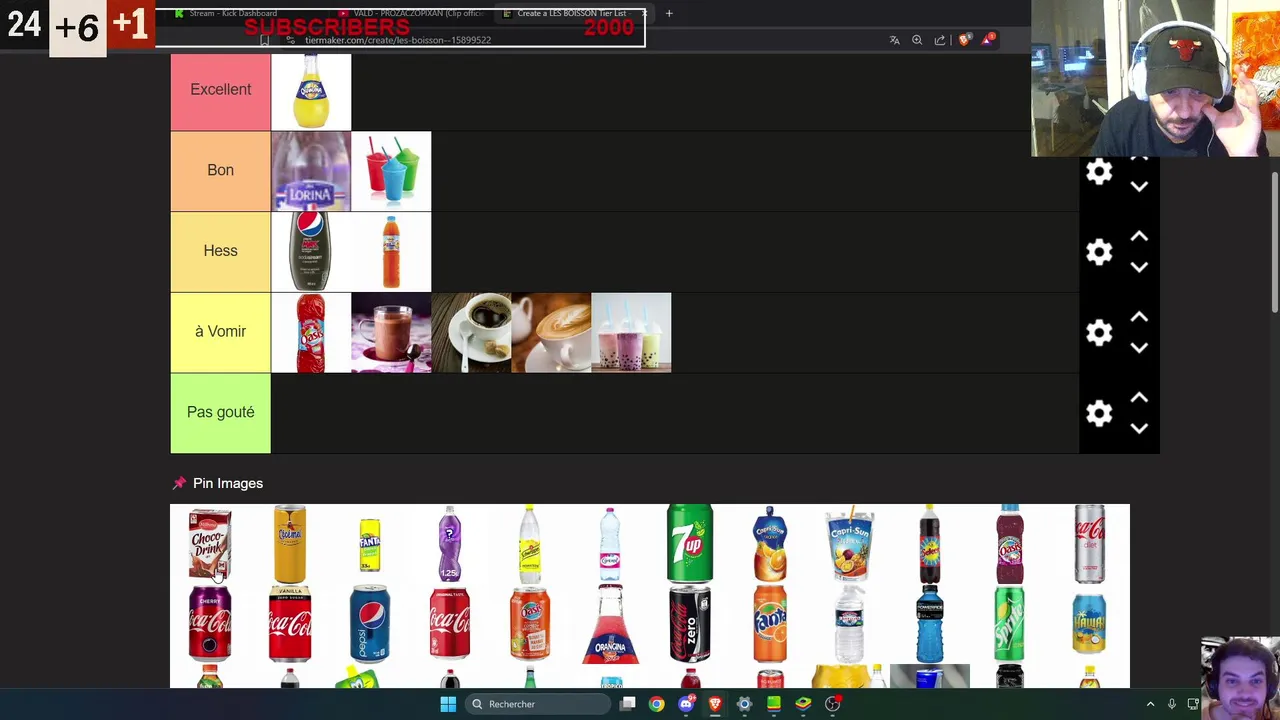Move the Hess tier up with its arrow
Viewport: 1280px width, 720px height.
[x=1139, y=236]
